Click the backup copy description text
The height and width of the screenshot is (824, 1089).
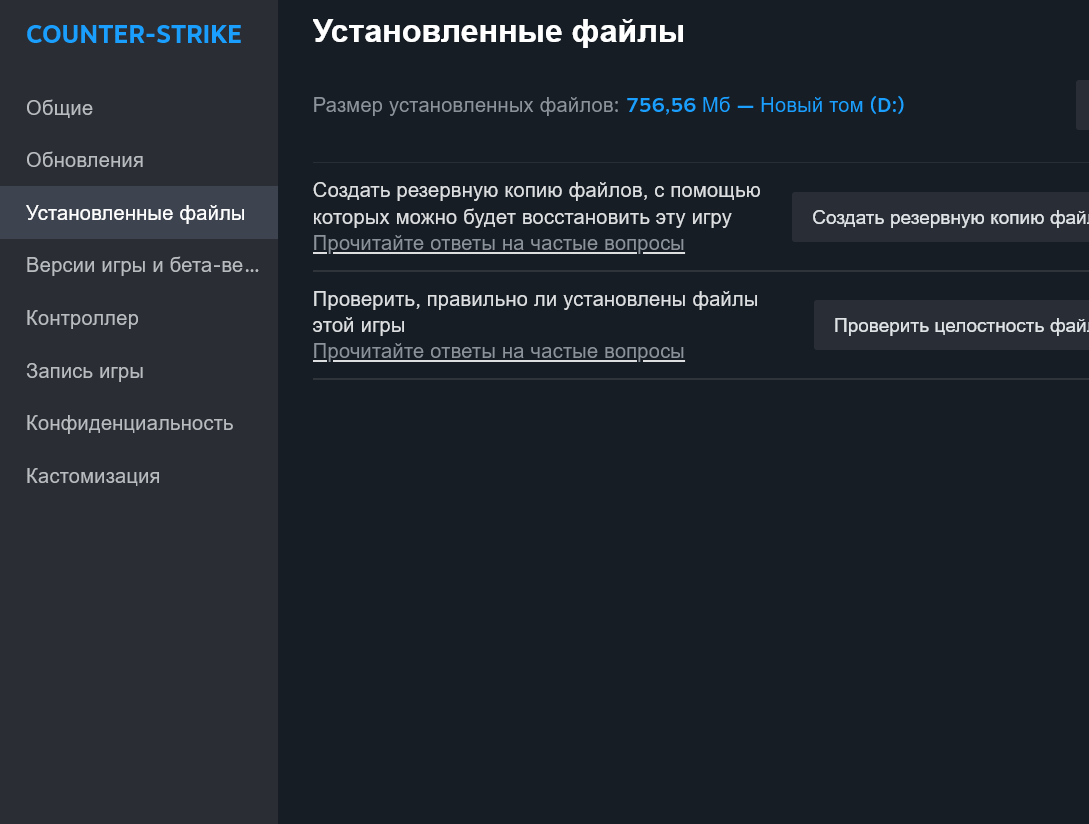[536, 204]
